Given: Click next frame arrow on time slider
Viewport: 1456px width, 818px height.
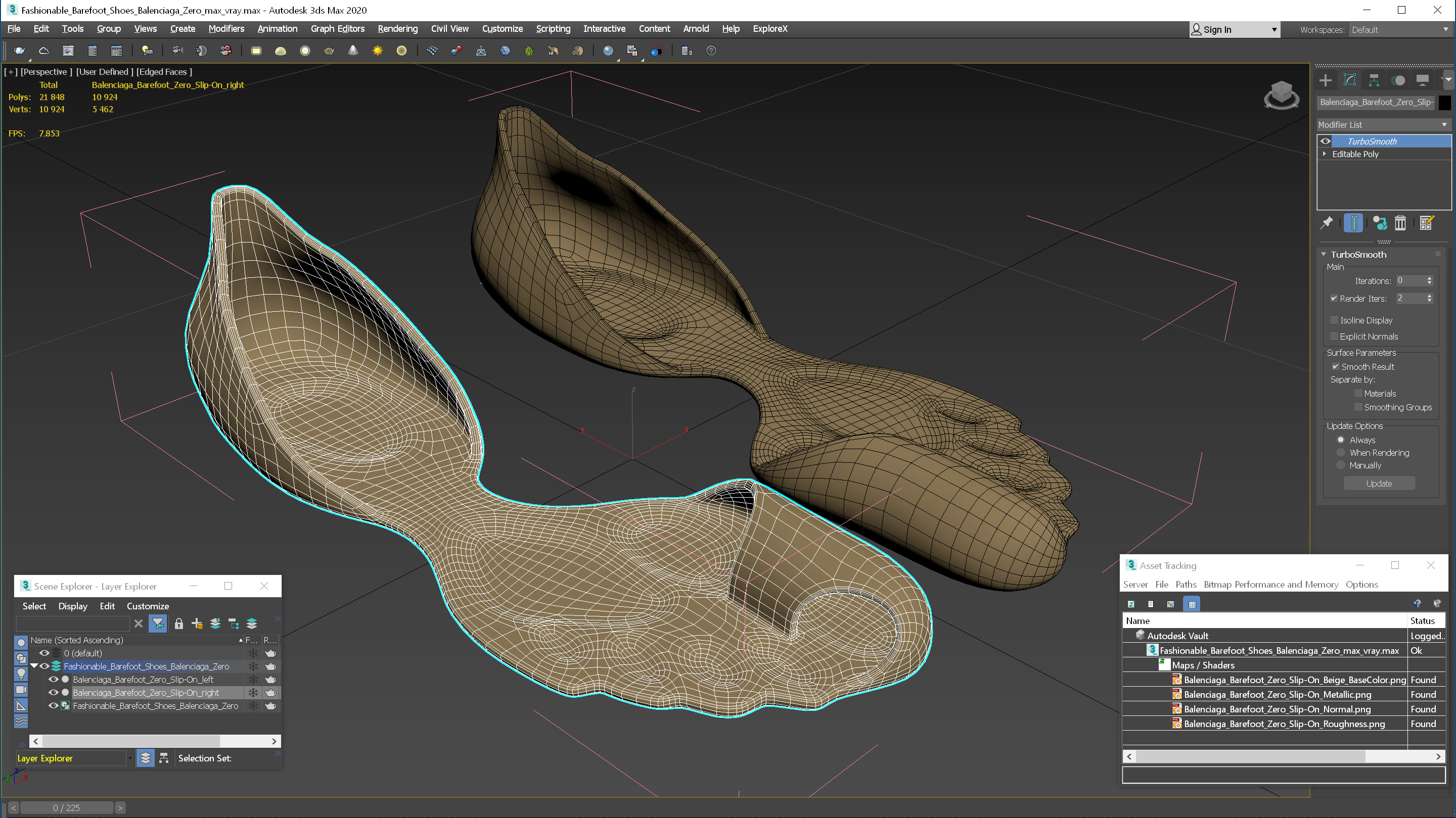Looking at the screenshot, I should coord(120,808).
